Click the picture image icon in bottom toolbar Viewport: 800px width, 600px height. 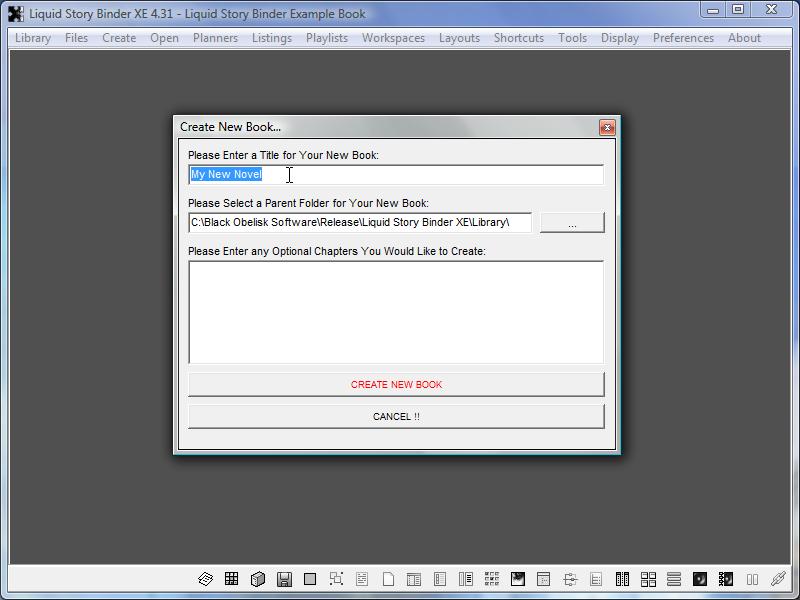518,579
